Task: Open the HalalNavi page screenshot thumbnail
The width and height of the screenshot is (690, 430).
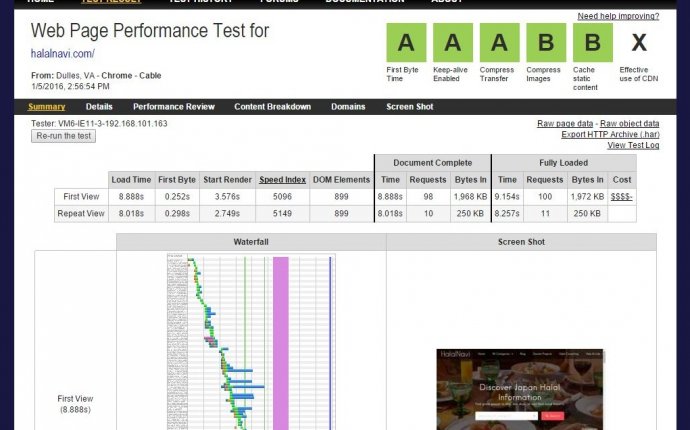Action: click(x=520, y=390)
